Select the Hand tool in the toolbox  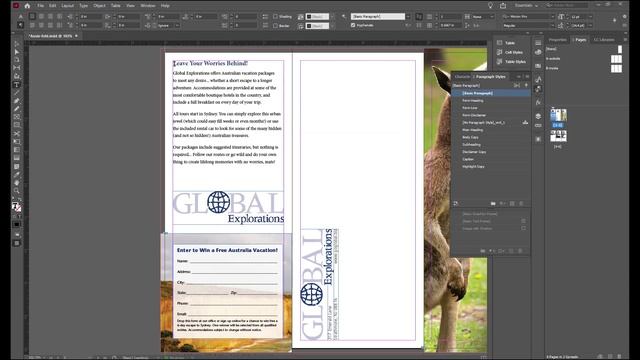click(x=17, y=183)
